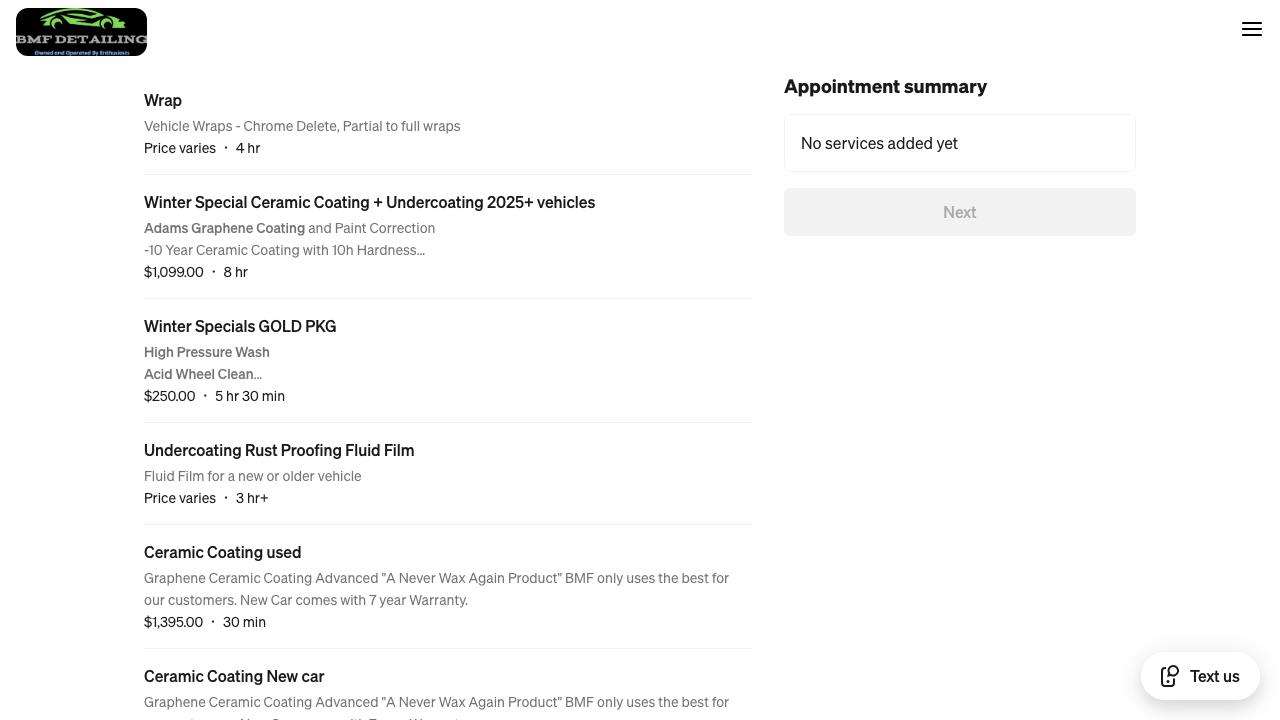Screen dimensions: 1280x720
Task: Click the 'Adams Graphene Coating' description text
Action: coord(224,228)
